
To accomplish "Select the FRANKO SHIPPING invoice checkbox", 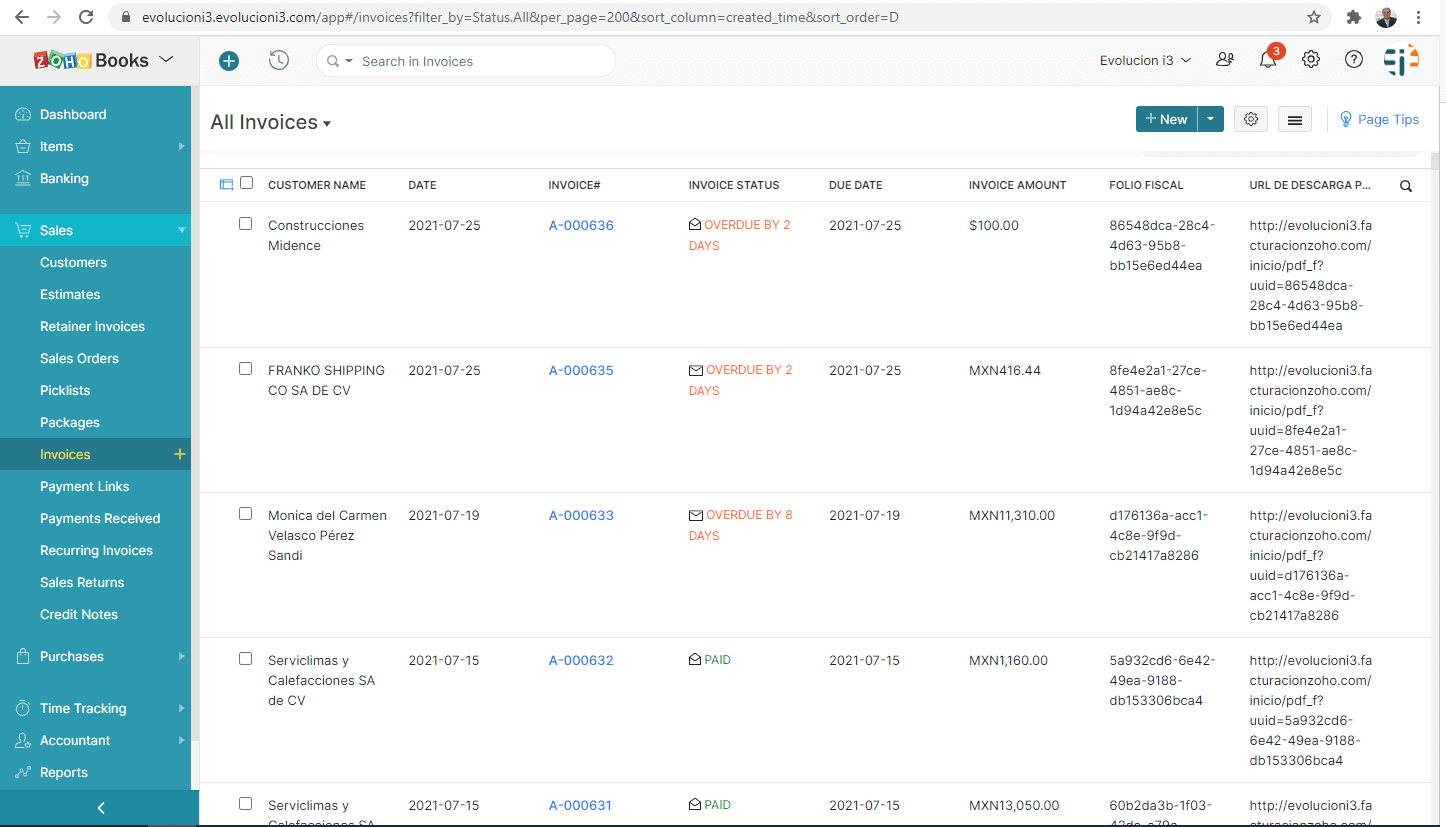I will [x=246, y=369].
